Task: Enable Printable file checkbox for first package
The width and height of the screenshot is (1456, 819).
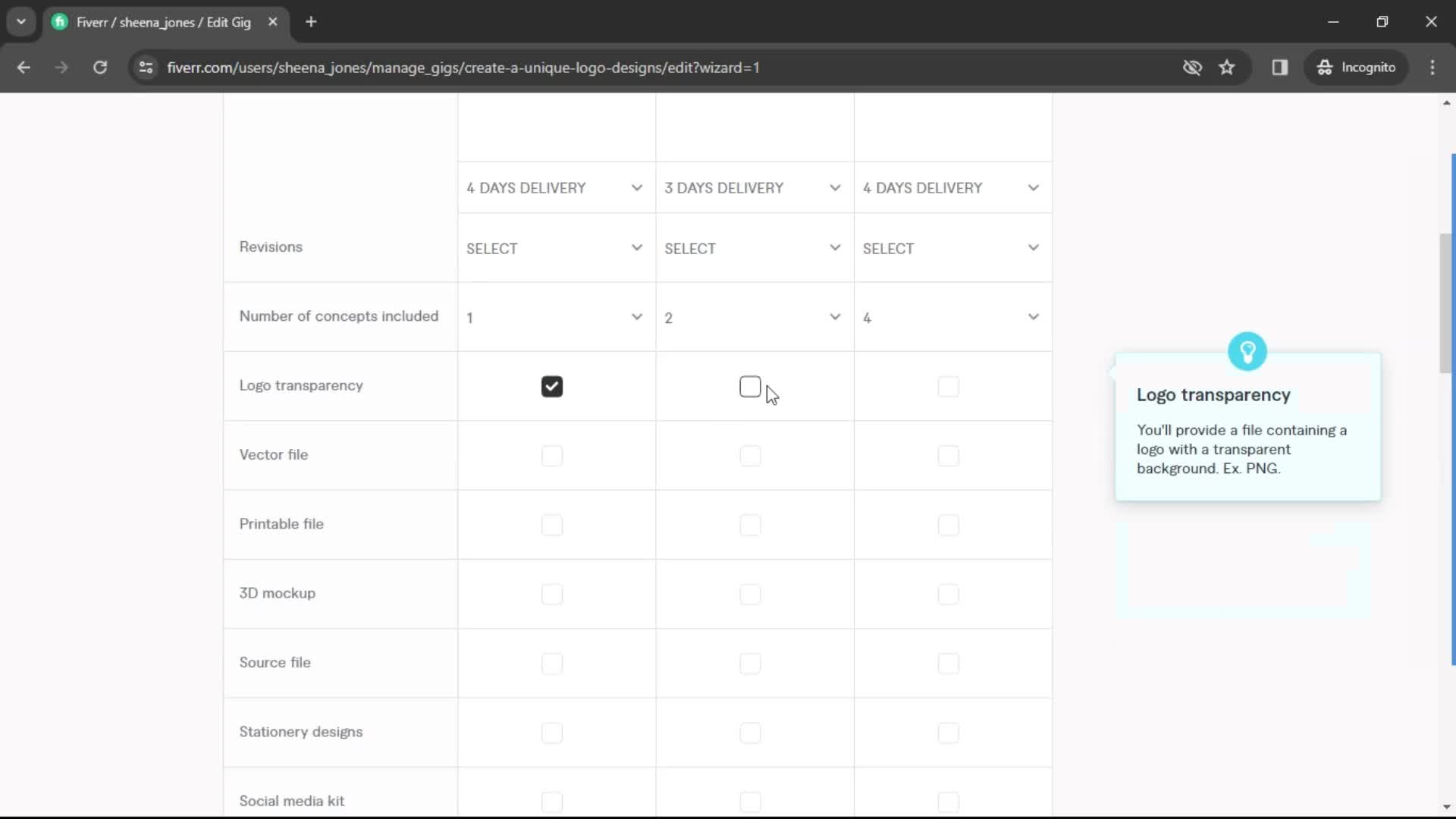Action: (551, 524)
